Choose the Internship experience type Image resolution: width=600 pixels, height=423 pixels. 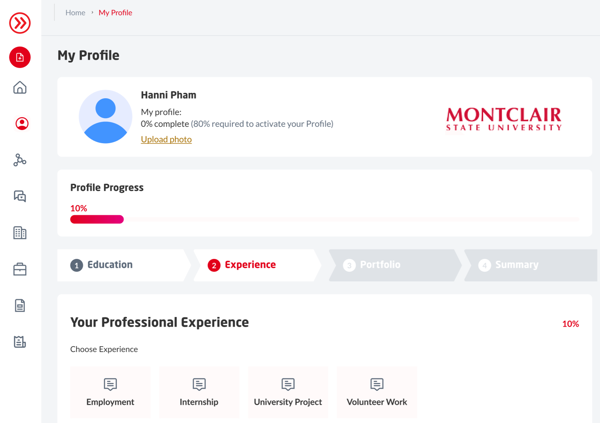199,392
